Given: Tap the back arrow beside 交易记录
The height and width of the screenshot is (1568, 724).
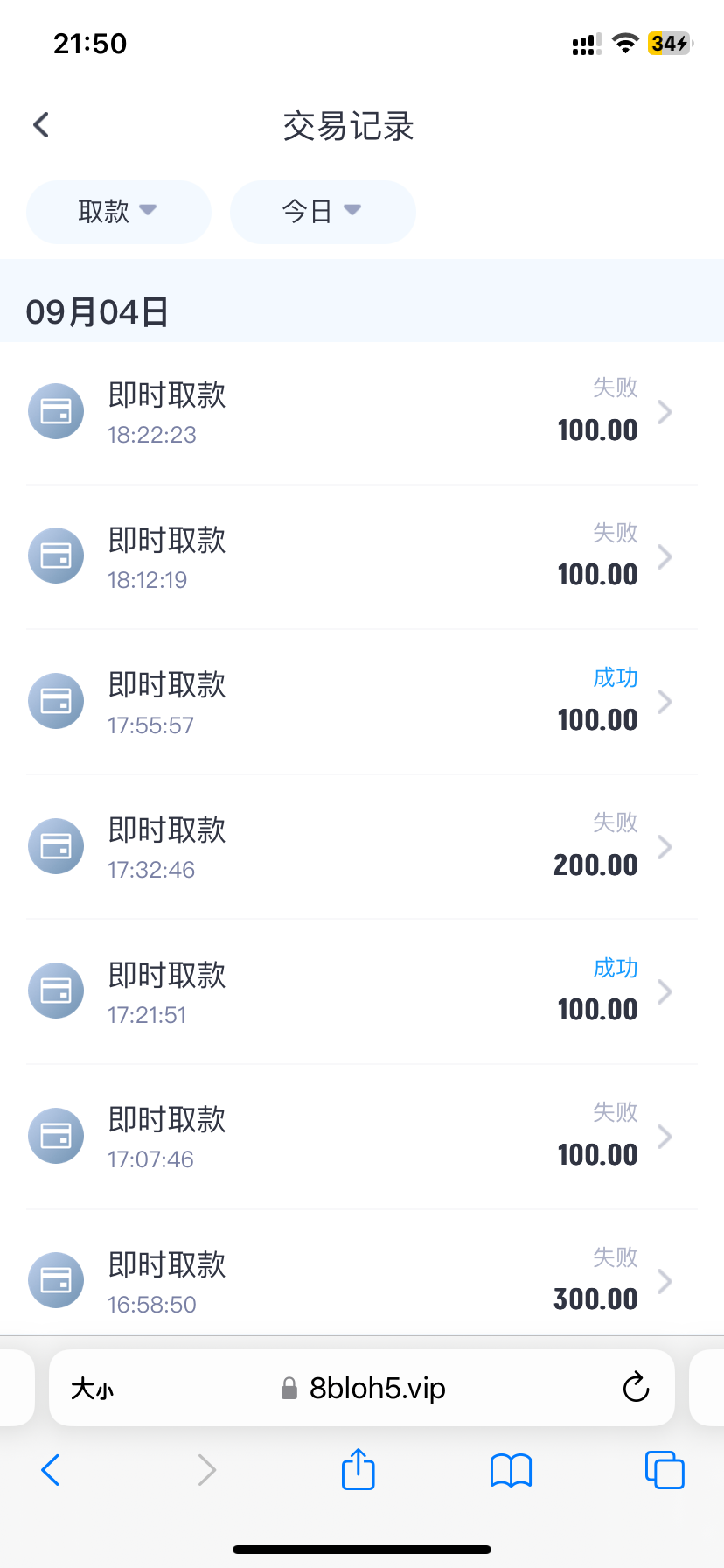Looking at the screenshot, I should coord(41,125).
